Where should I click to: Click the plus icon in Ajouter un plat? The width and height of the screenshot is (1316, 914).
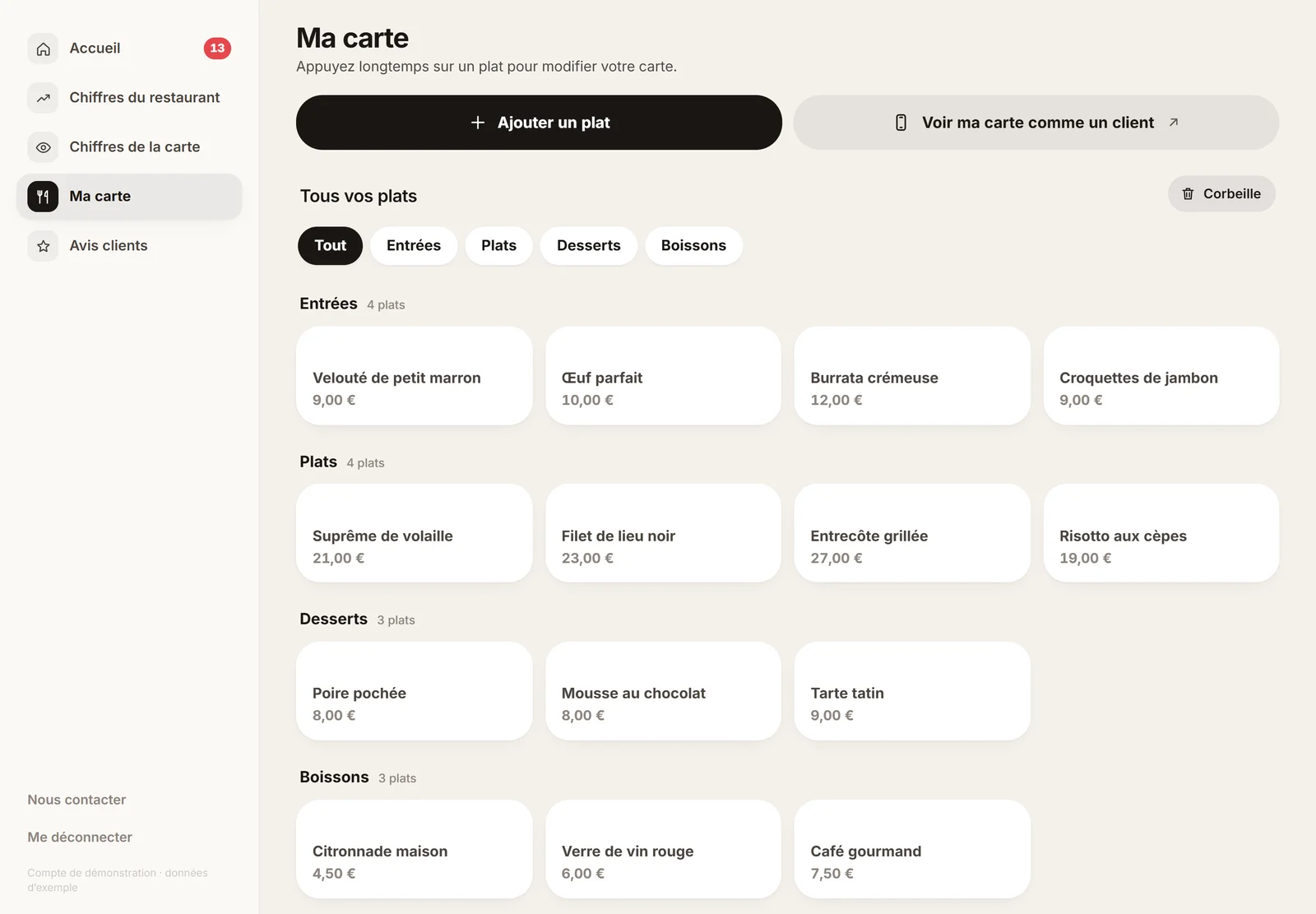pos(477,123)
